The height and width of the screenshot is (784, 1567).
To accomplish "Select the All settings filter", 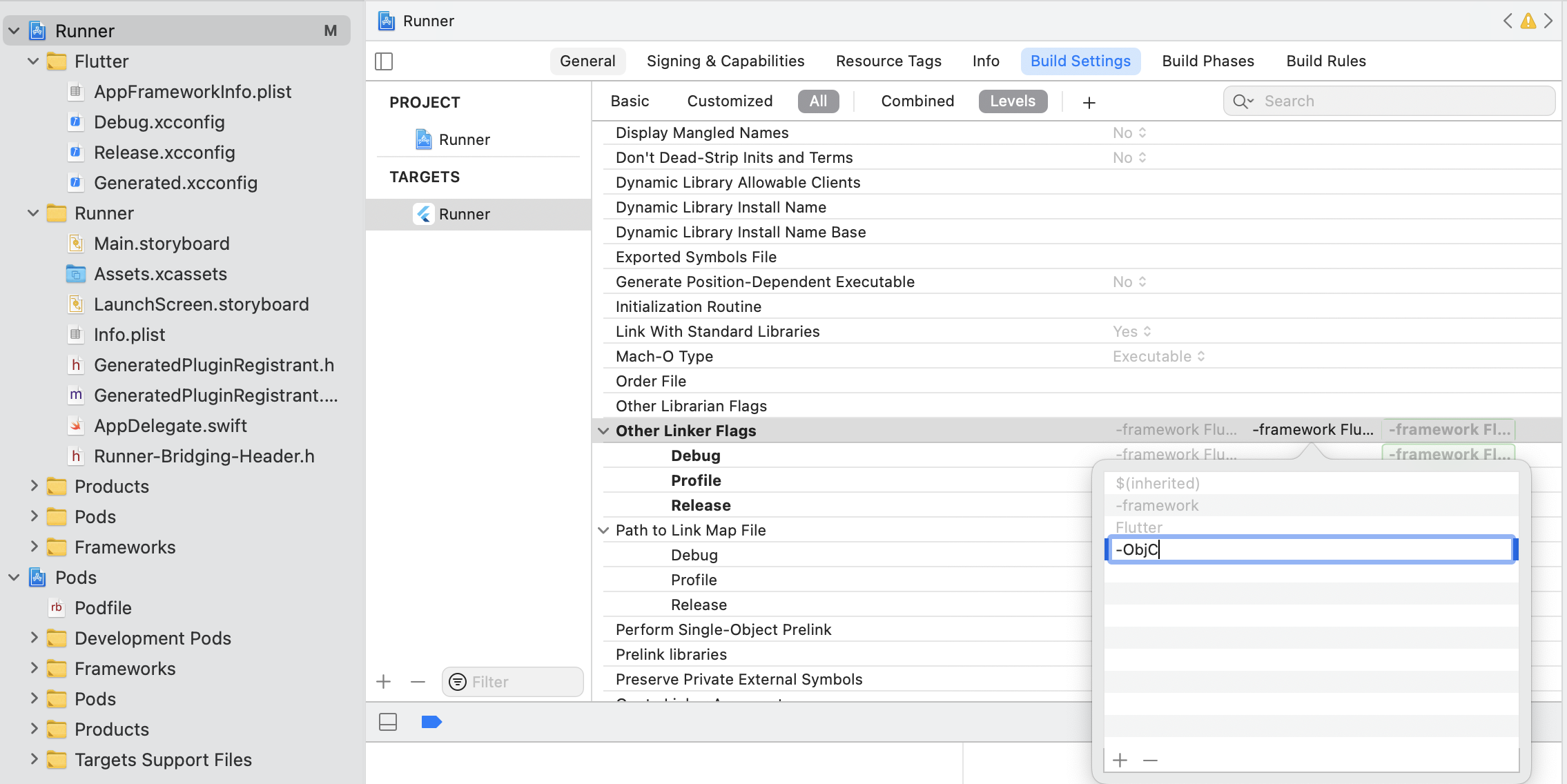I will [818, 101].
